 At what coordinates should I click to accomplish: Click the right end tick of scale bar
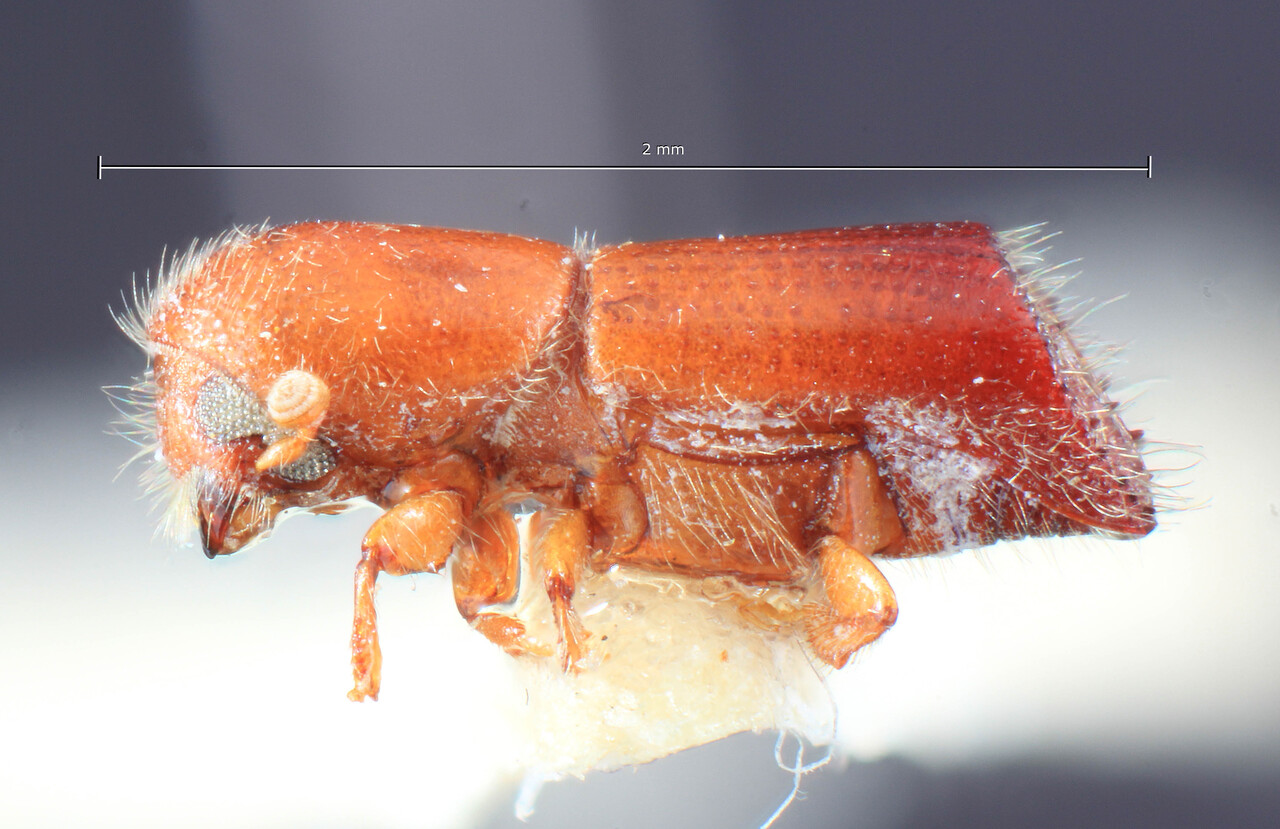[x=1149, y=167]
